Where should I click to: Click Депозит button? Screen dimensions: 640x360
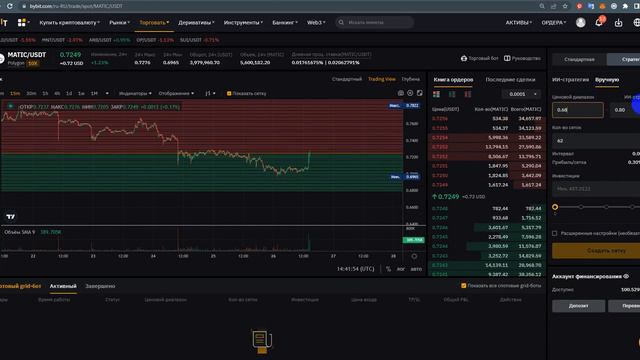pyautogui.click(x=578, y=306)
